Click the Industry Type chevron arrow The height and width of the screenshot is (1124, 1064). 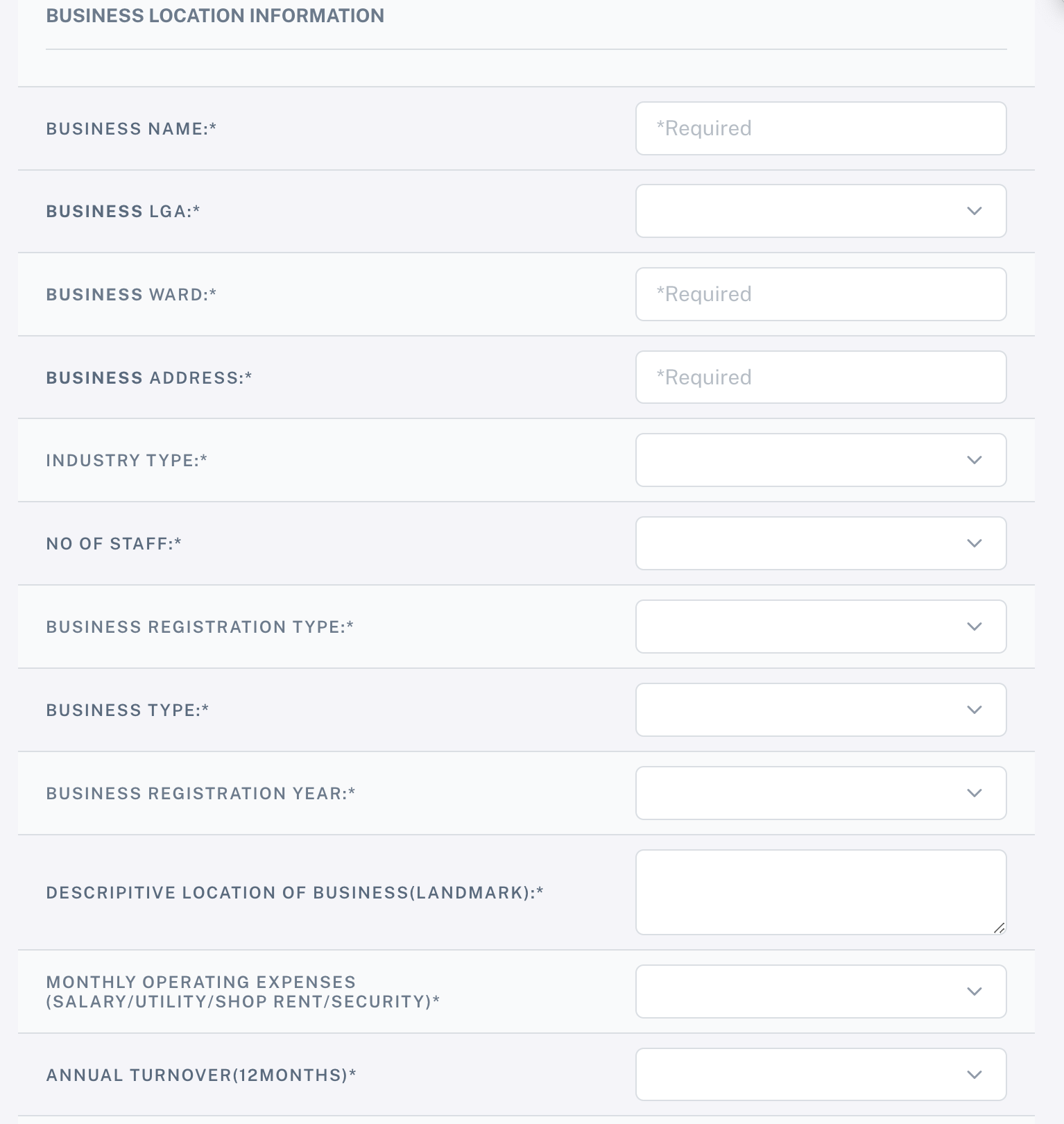[975, 460]
